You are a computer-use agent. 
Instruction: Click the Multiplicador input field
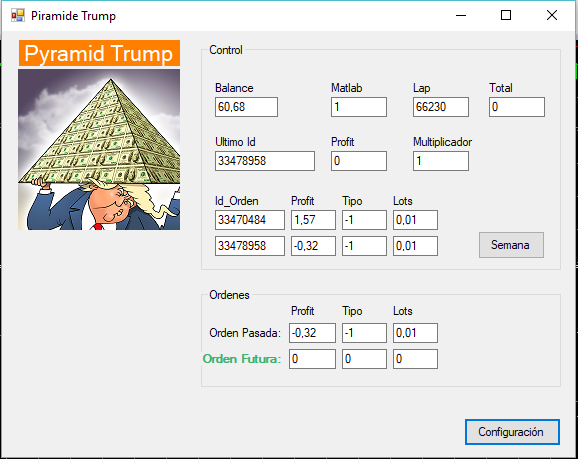click(x=441, y=161)
